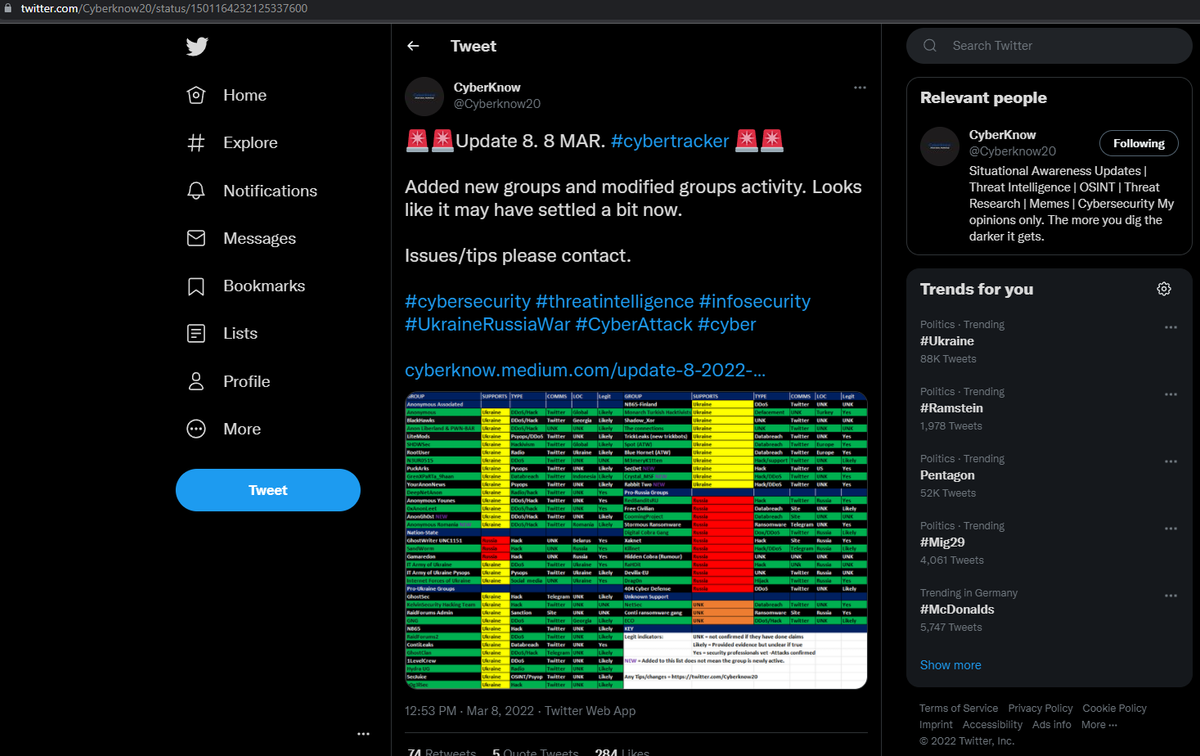Screen dimensions: 1200x756
Task: Click CyberKnow avatar in Relevant people
Action: coord(939,146)
